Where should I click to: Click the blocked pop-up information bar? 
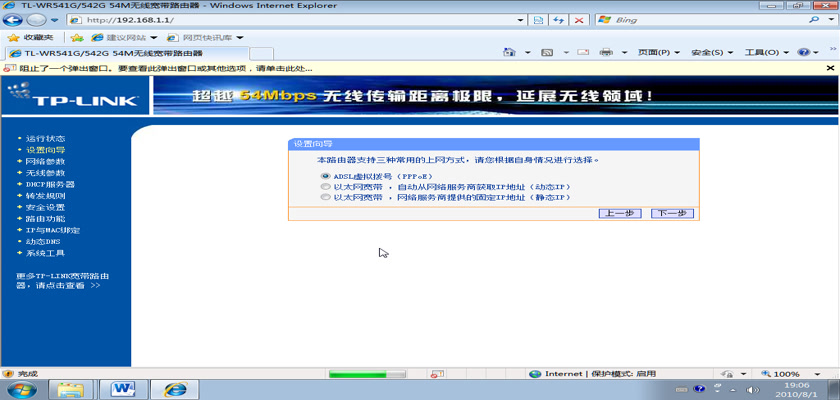(x=400, y=68)
